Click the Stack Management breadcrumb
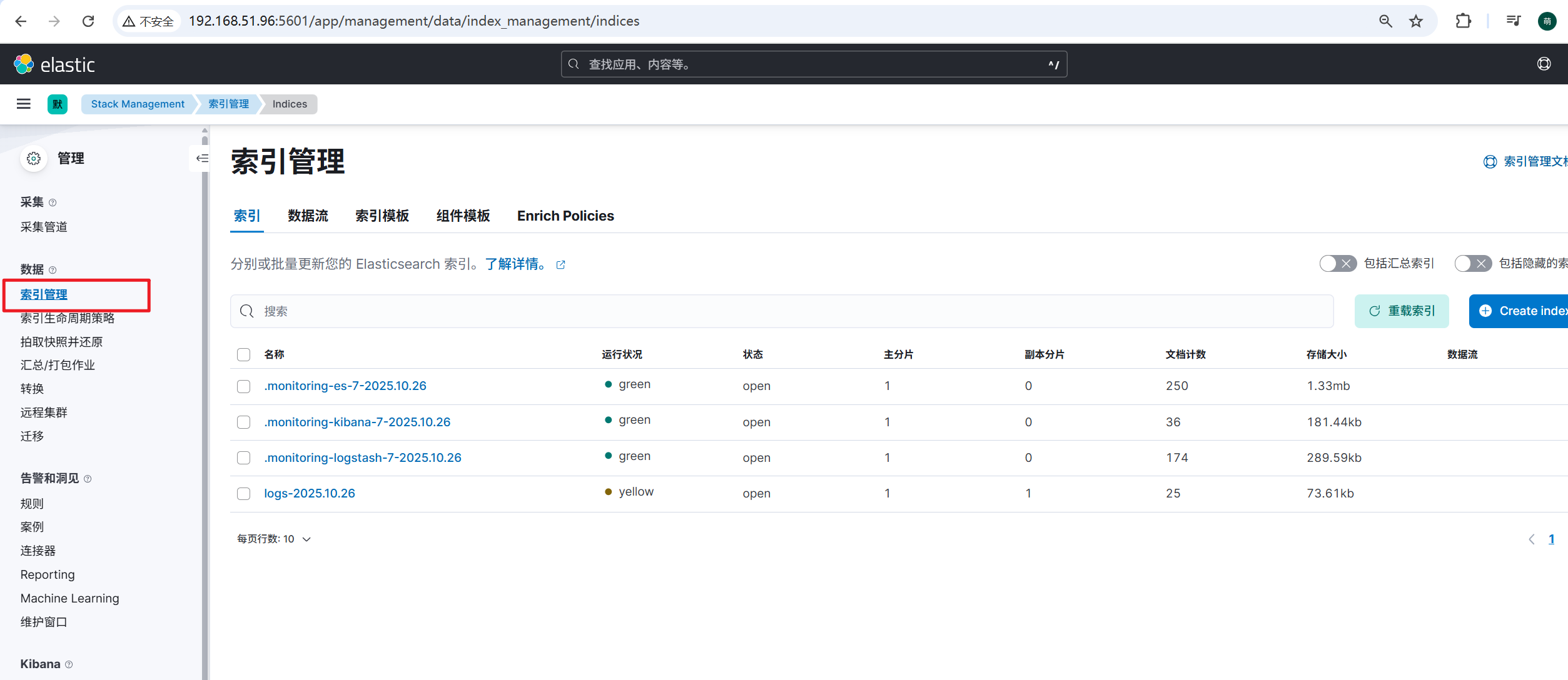 click(x=138, y=104)
